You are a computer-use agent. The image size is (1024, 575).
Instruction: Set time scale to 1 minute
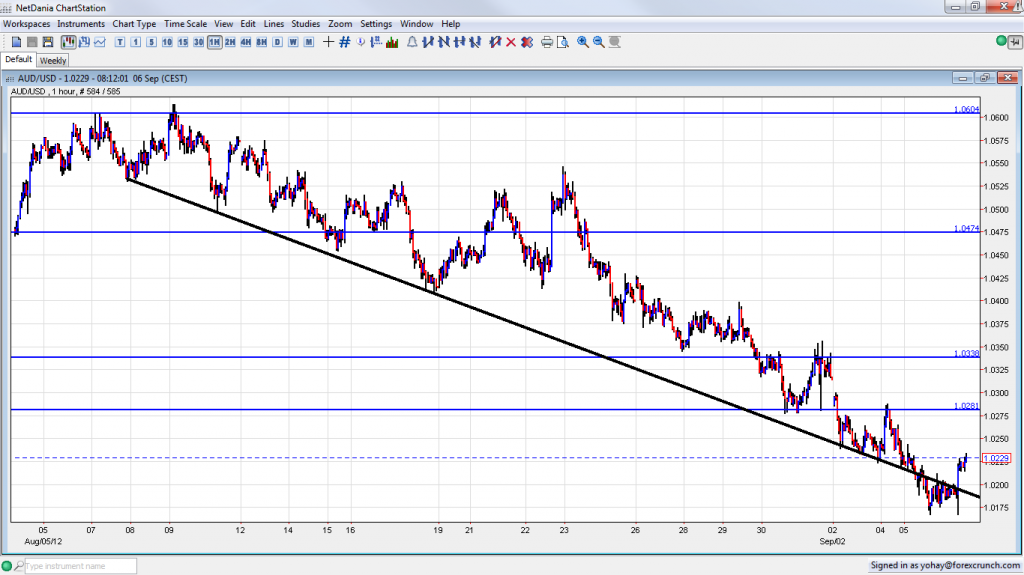[x=135, y=42]
